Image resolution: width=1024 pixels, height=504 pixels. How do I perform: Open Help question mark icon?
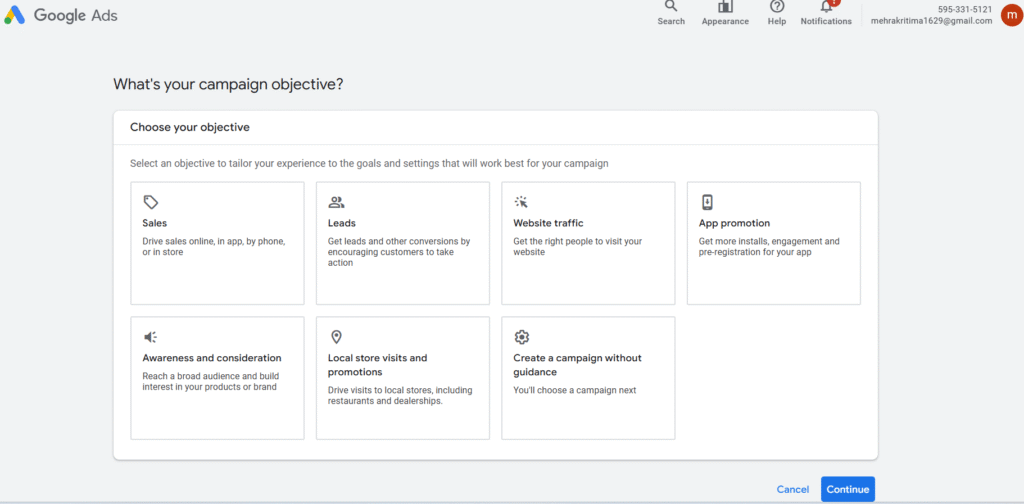tap(776, 7)
